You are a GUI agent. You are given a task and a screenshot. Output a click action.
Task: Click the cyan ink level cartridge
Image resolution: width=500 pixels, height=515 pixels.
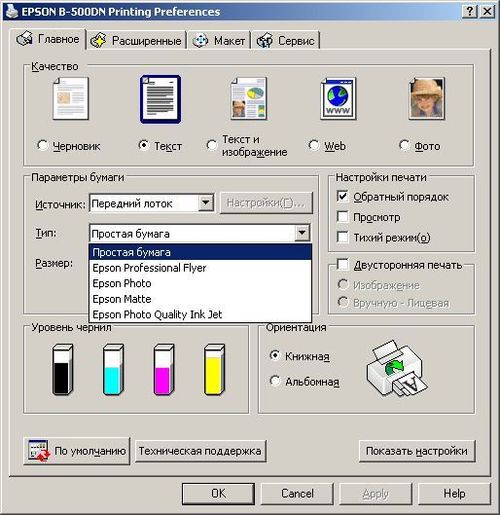click(113, 370)
